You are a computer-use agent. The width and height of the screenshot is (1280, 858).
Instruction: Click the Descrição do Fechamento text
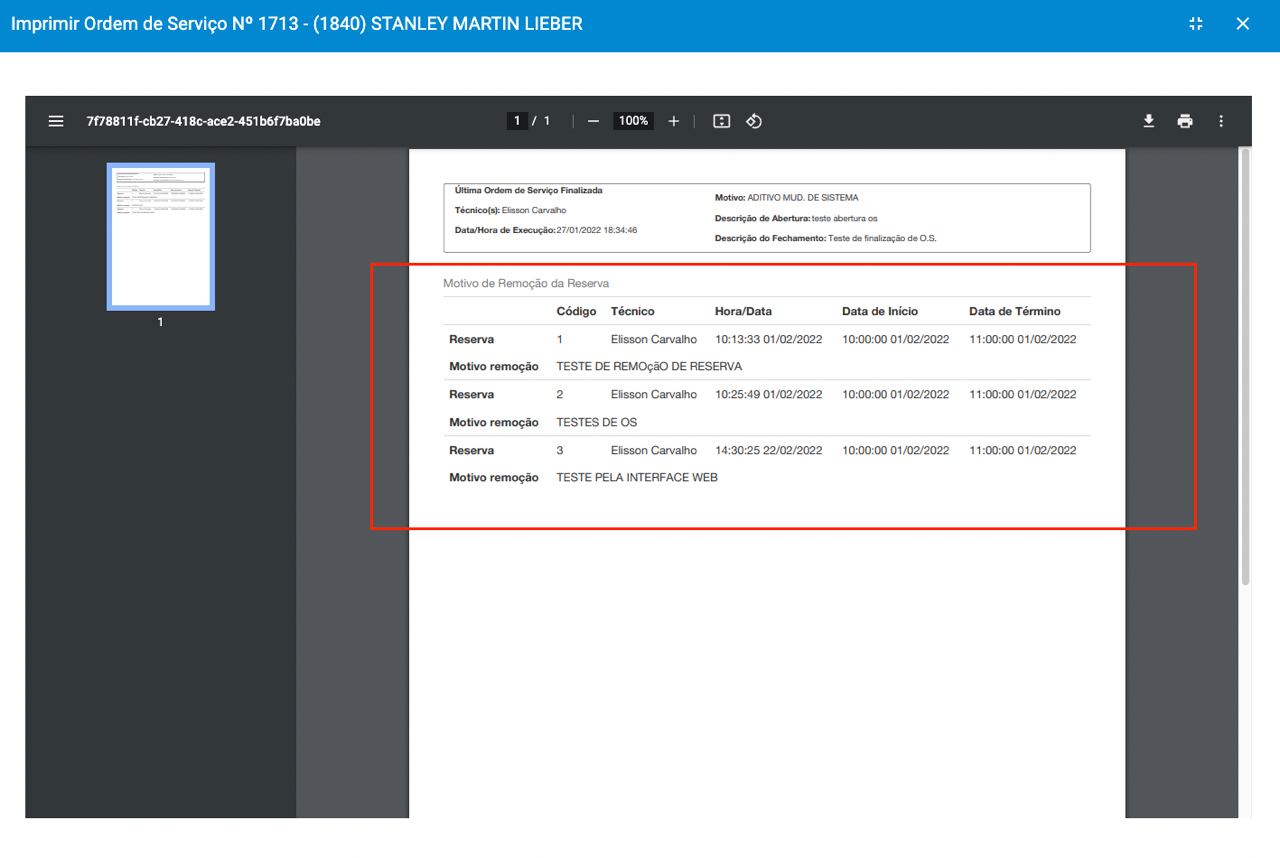[x=825, y=238]
